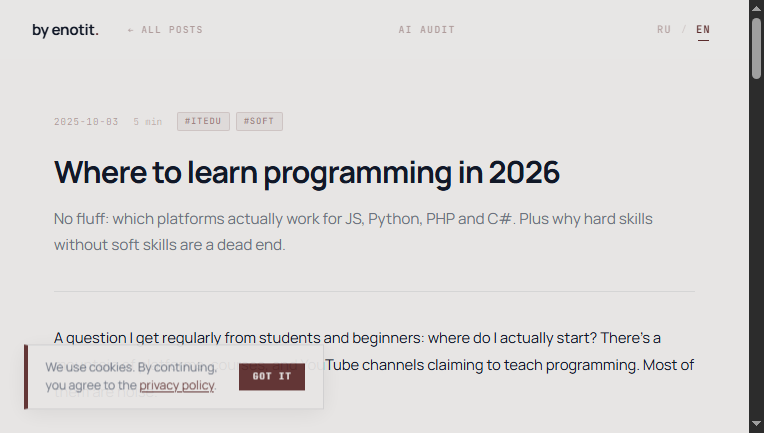Click the vertical scrollbar thumb

[x=756, y=46]
